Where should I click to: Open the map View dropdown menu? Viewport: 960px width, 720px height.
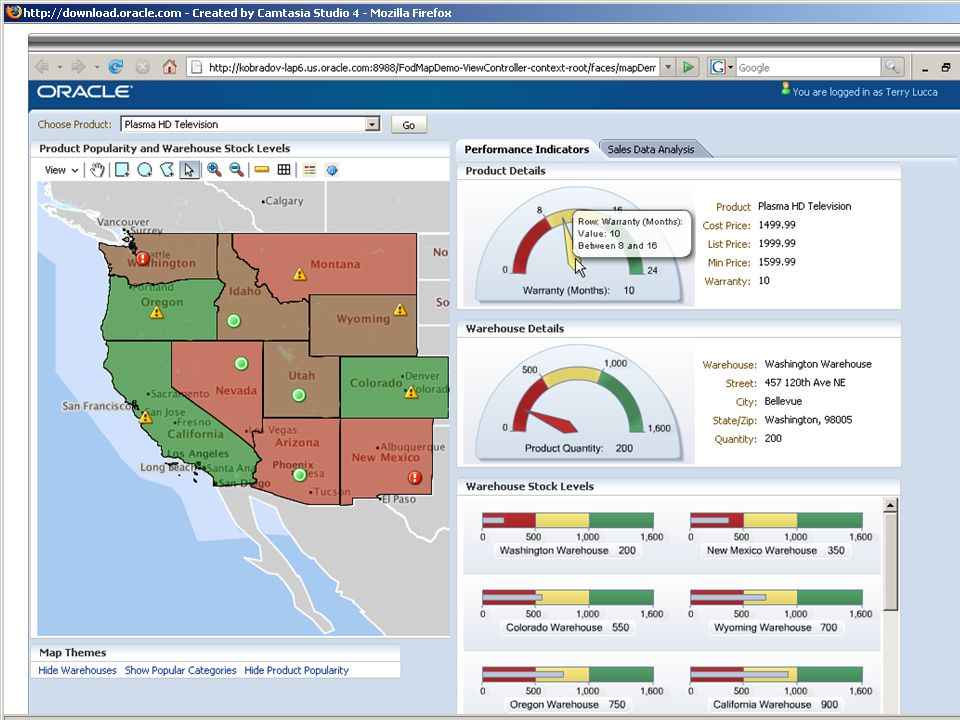pyautogui.click(x=61, y=170)
